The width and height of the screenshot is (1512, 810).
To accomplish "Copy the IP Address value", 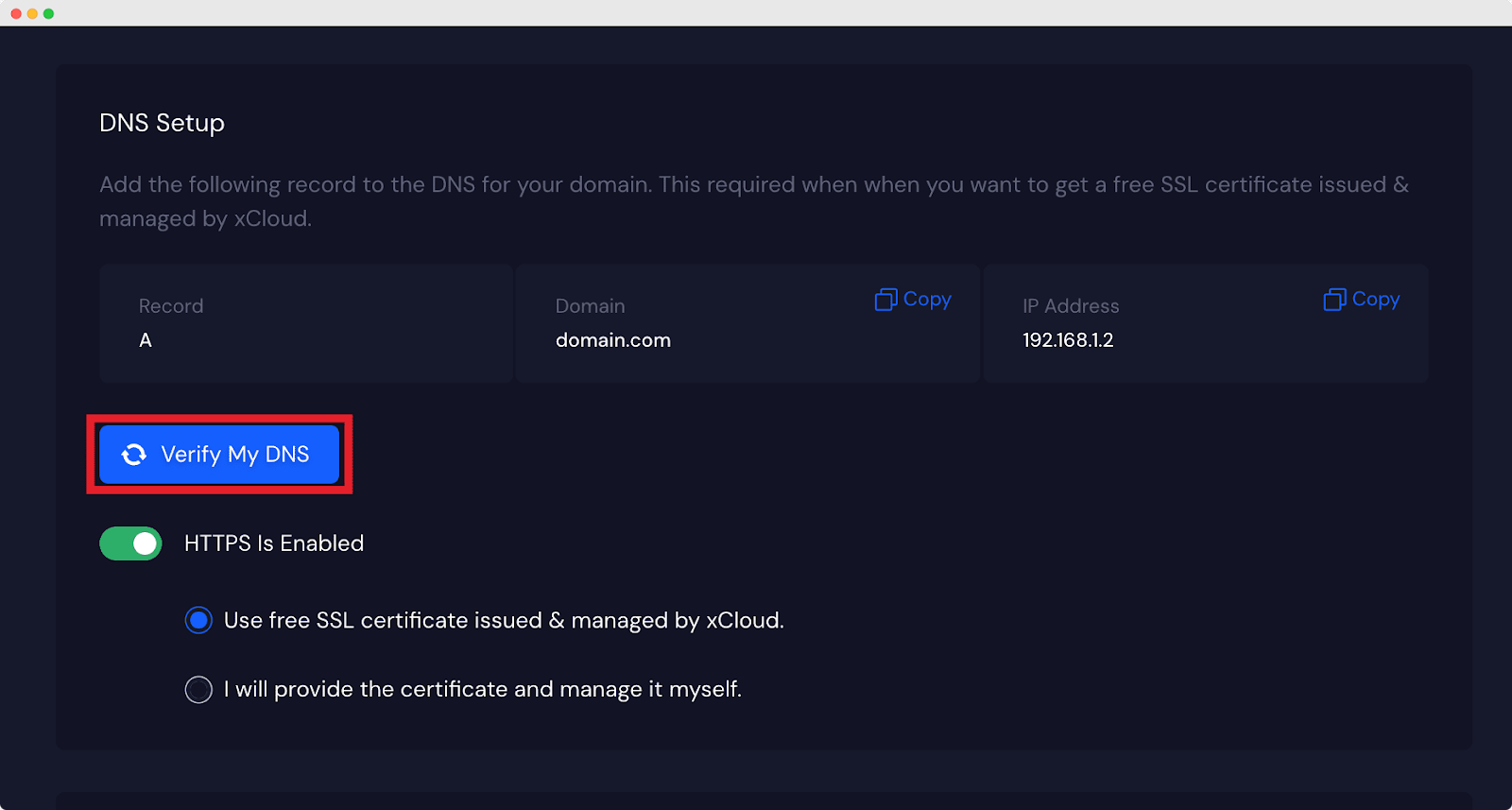I will (1362, 300).
